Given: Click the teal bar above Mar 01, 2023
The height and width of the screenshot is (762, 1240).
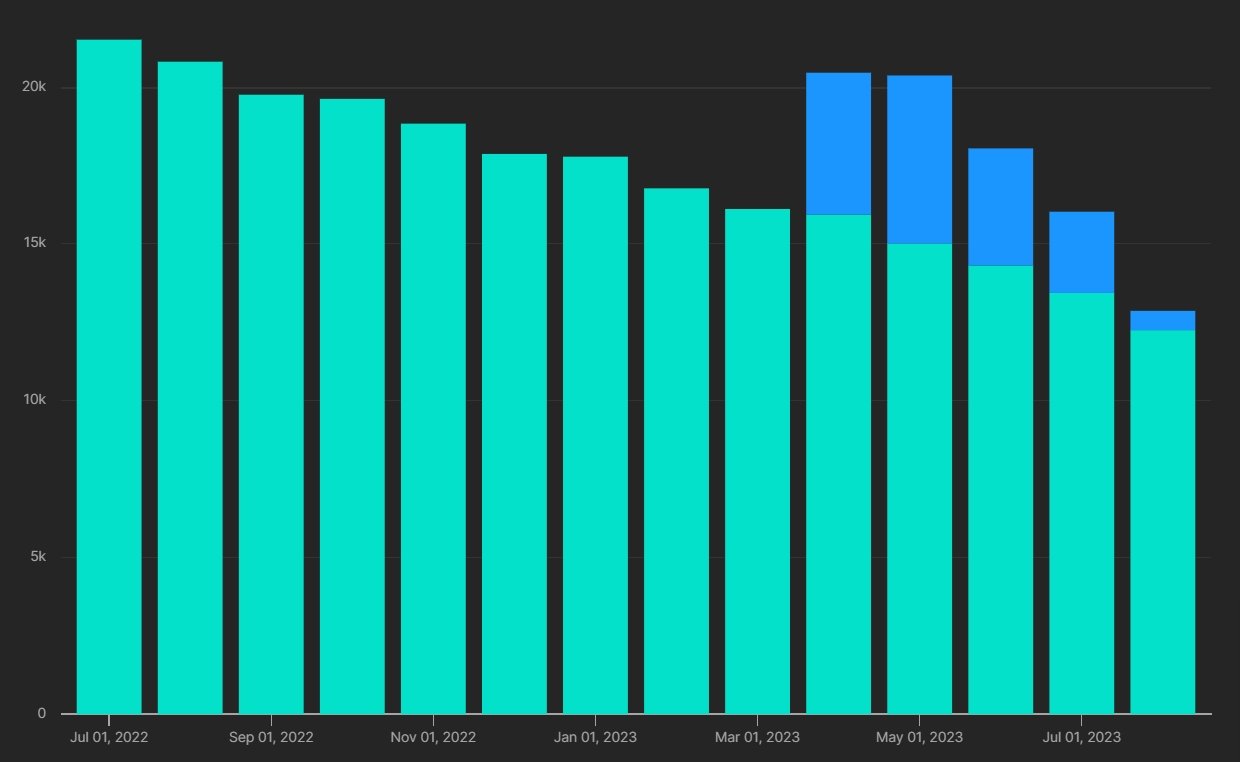Looking at the screenshot, I should (x=757, y=461).
